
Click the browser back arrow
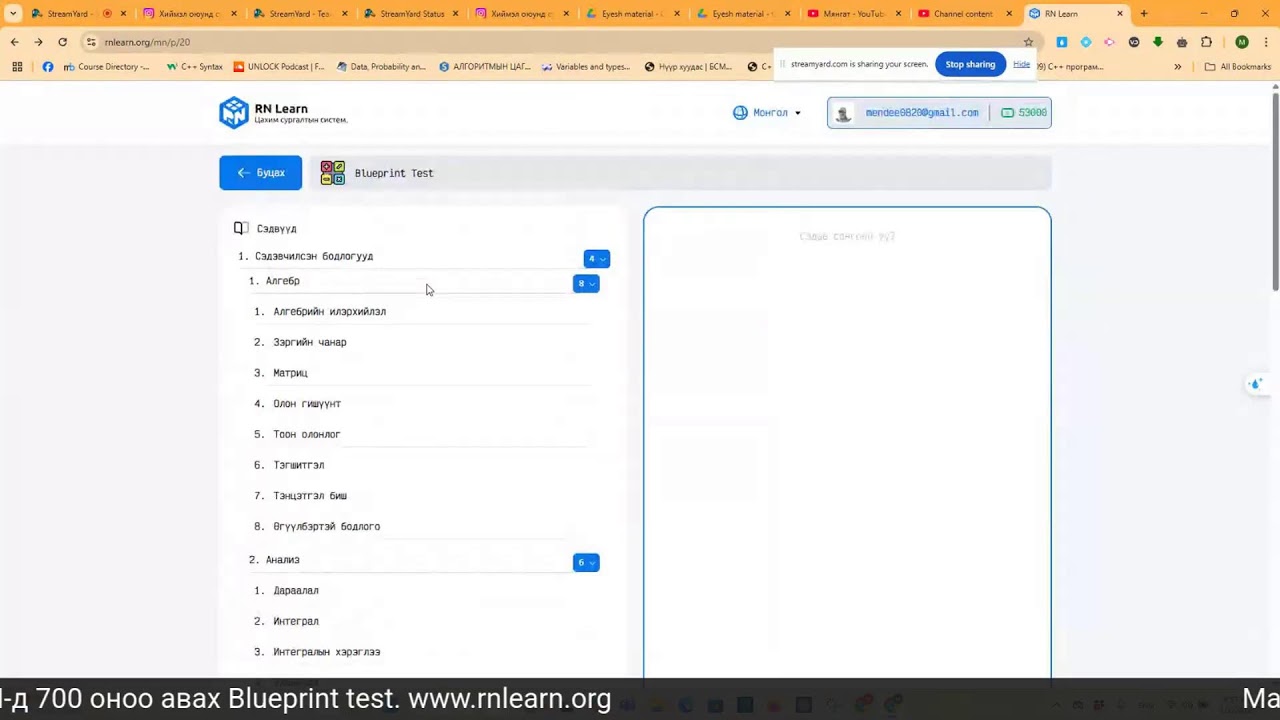pos(15,42)
